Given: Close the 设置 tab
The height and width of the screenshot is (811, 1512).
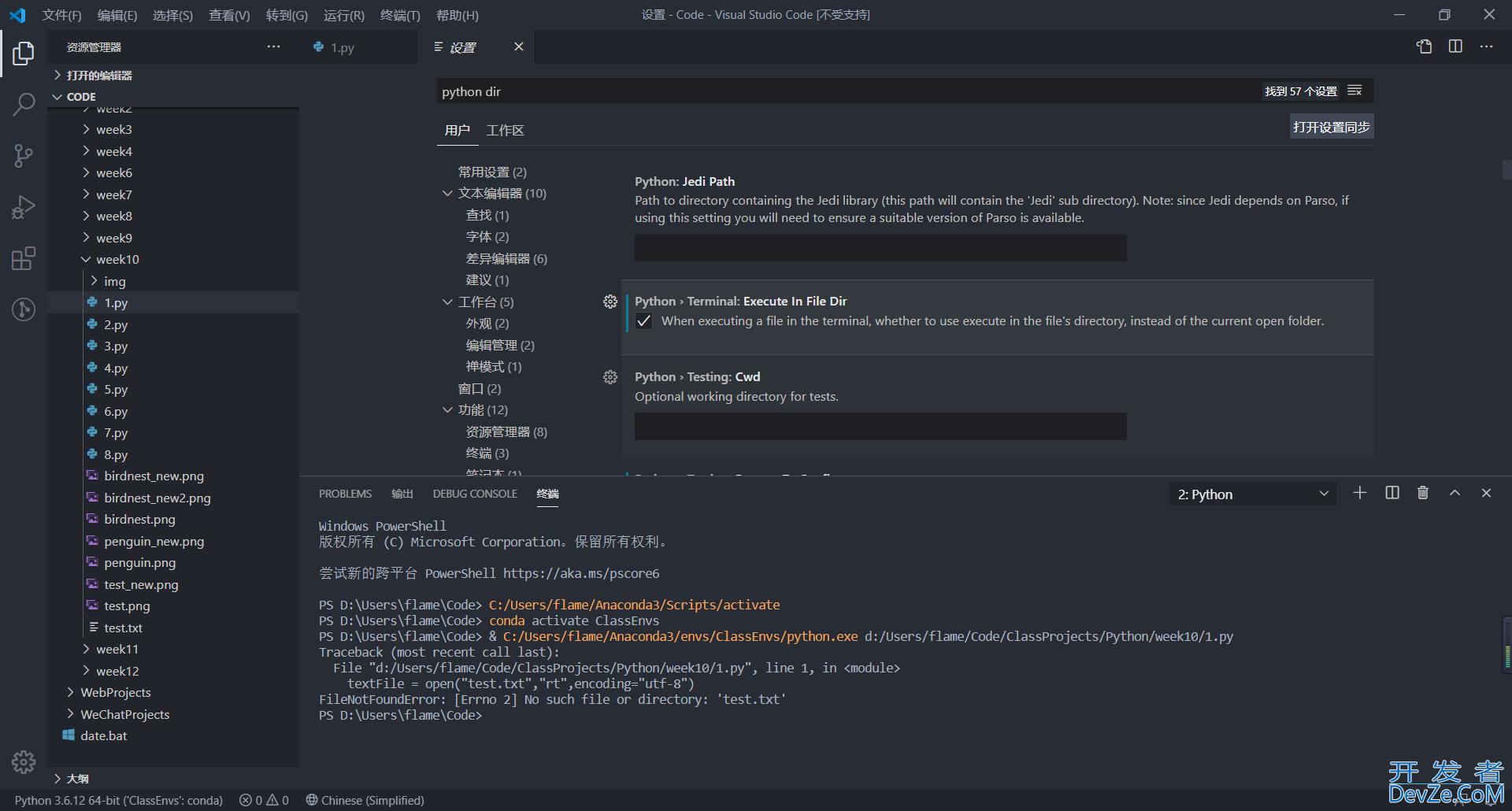Looking at the screenshot, I should (x=518, y=47).
